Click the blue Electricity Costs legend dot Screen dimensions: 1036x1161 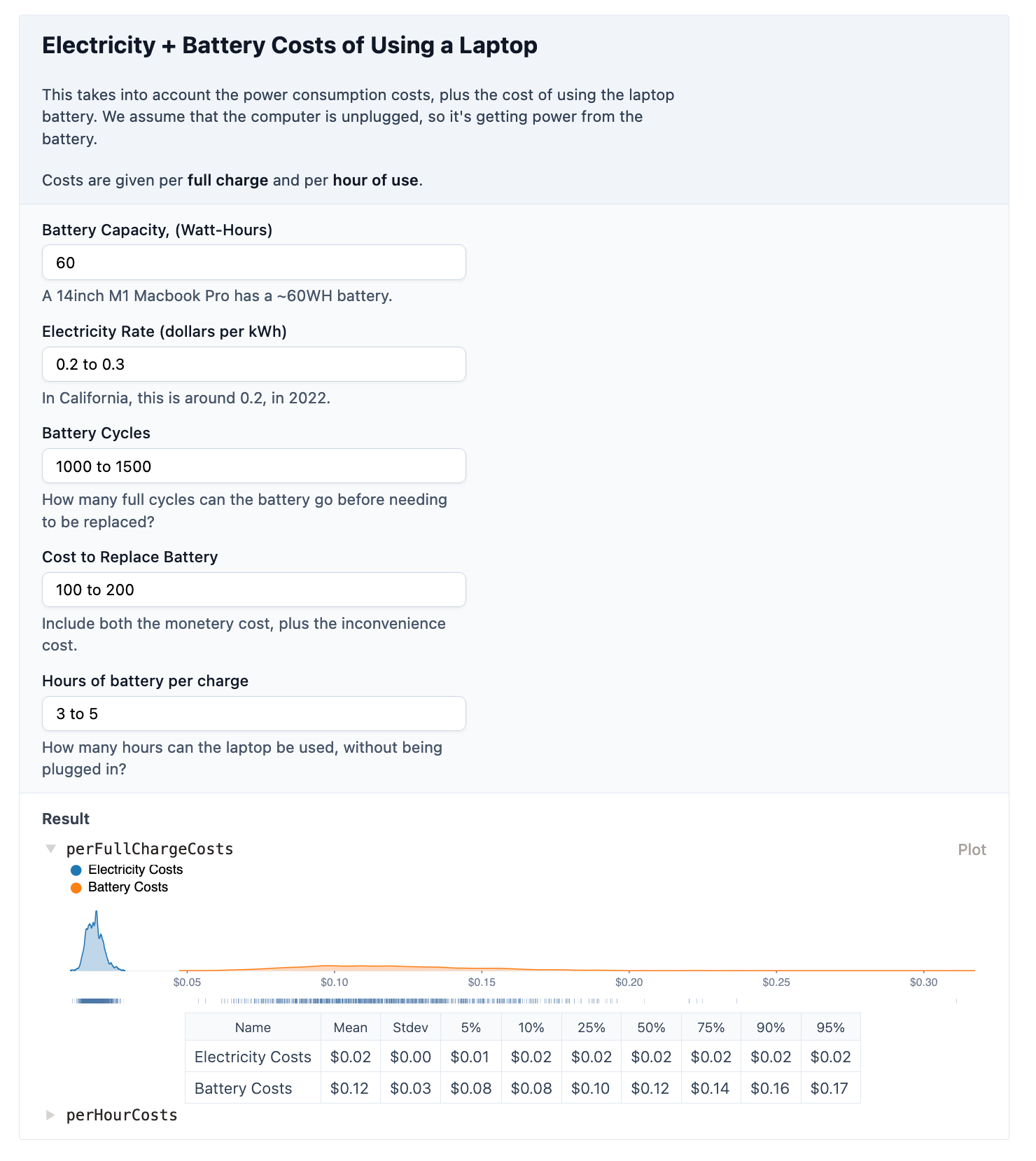click(76, 870)
